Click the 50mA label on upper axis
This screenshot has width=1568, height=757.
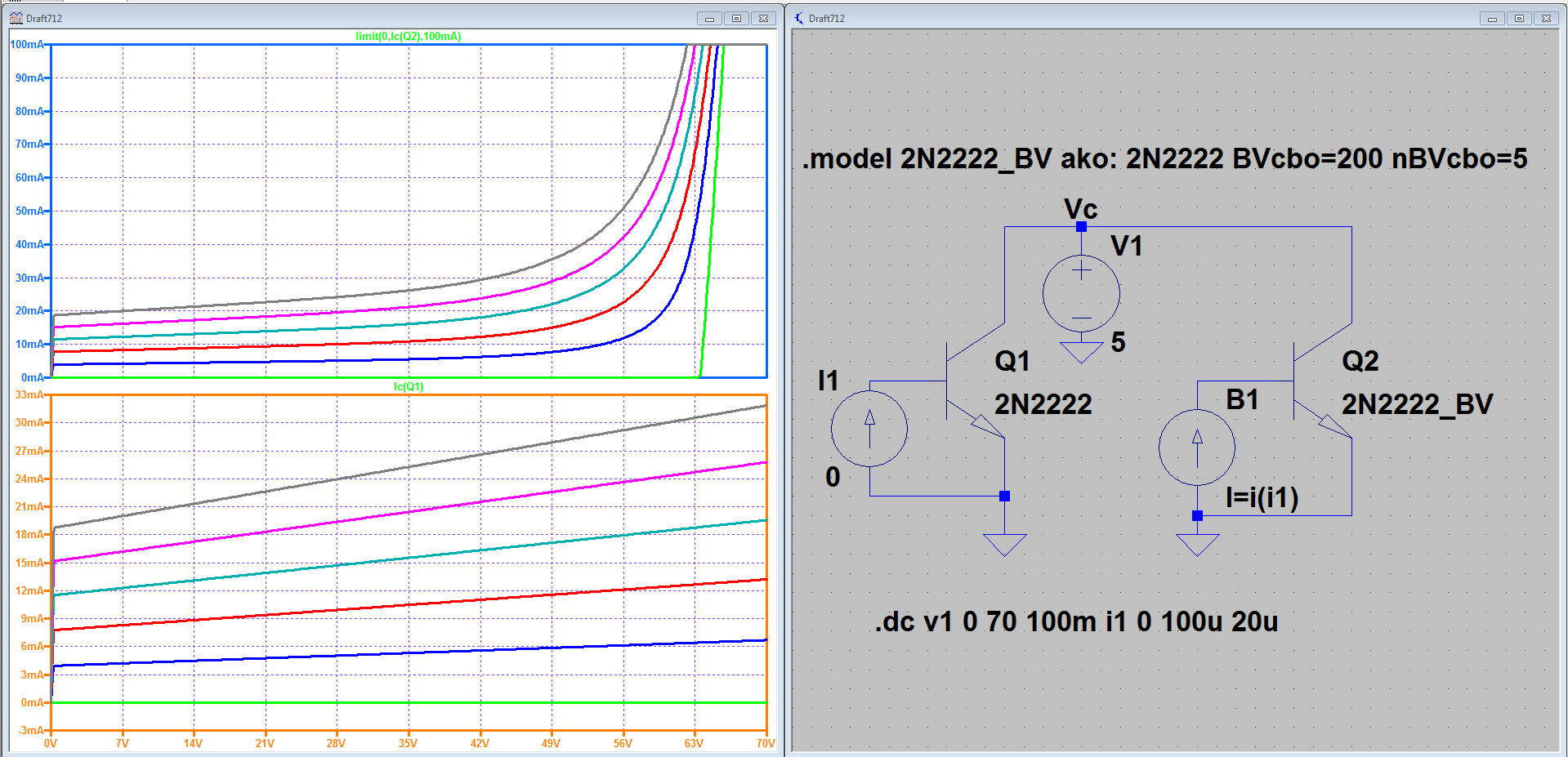click(29, 211)
